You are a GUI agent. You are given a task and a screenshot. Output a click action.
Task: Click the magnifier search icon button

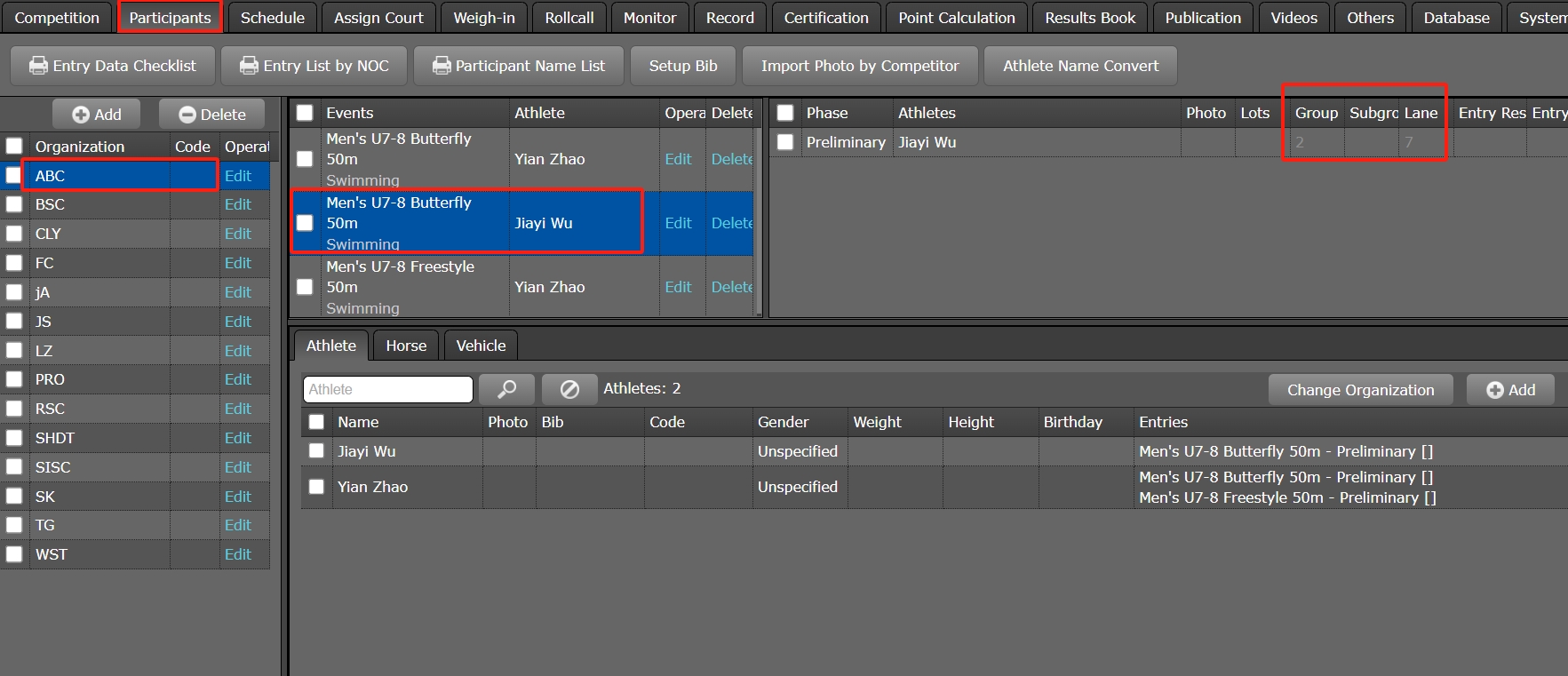pos(506,389)
